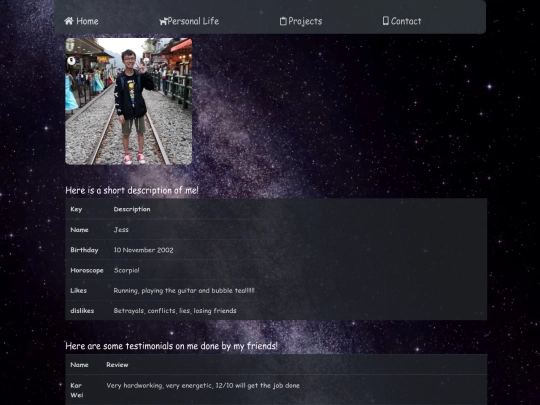Image resolution: width=540 pixels, height=405 pixels.
Task: Click the 'Key' column header
Action: [x=76, y=209]
